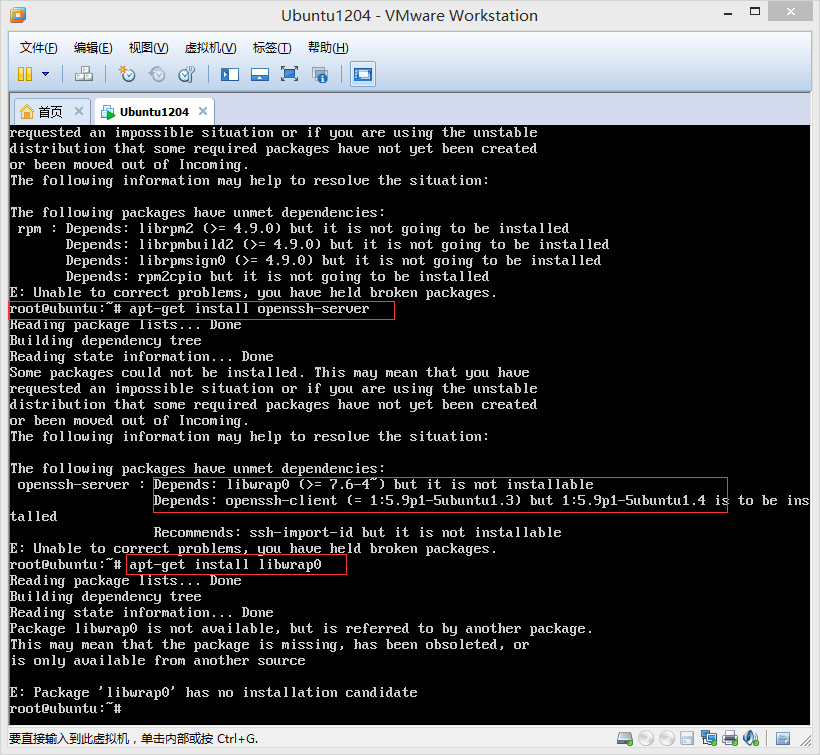Click the sound card status icon
This screenshot has width=820, height=755.
(750, 738)
